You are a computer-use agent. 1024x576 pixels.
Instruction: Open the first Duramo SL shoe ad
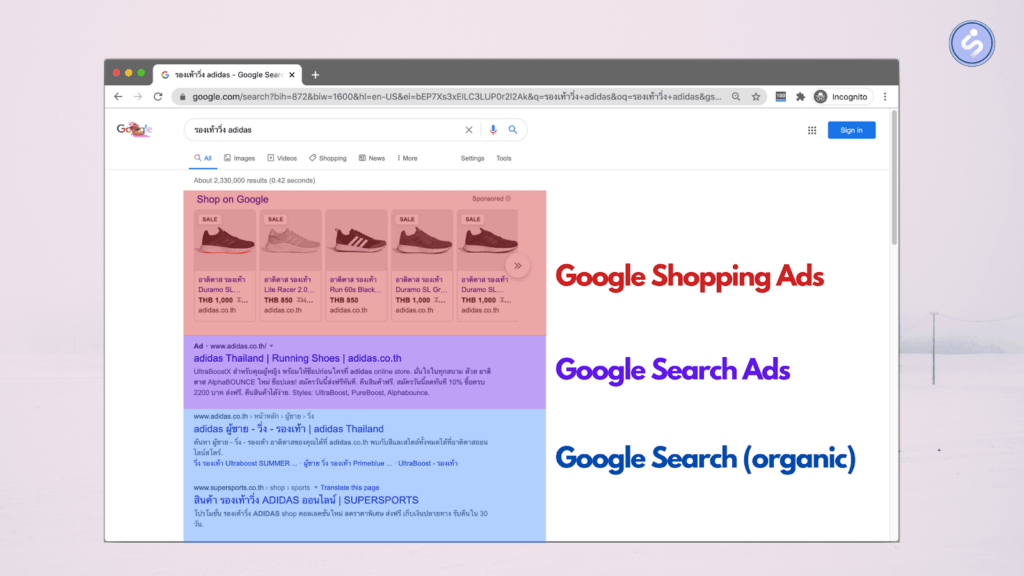[x=225, y=265]
